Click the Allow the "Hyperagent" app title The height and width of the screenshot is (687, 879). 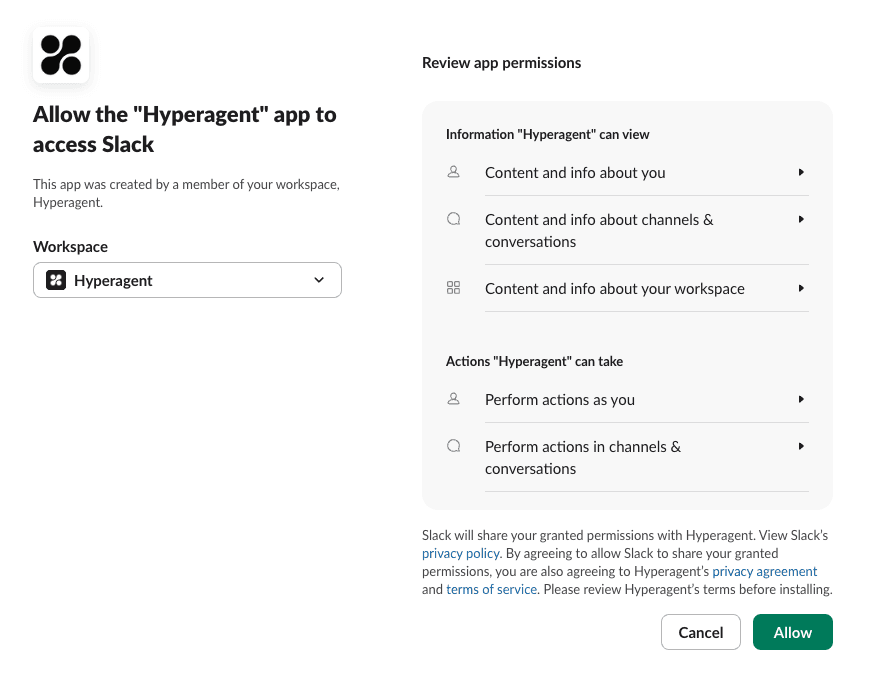(185, 129)
